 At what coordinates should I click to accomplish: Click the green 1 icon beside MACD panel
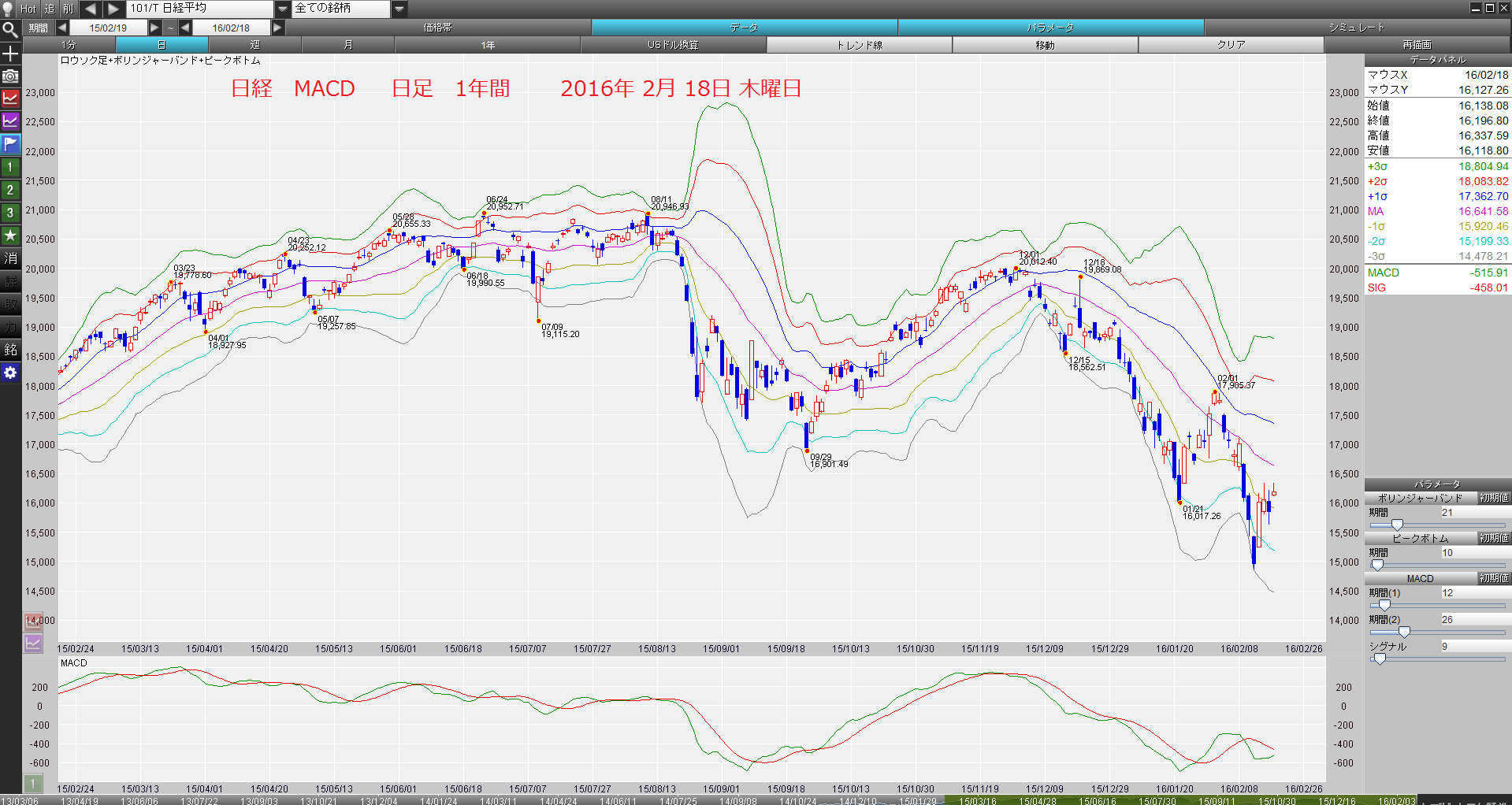coord(32,784)
